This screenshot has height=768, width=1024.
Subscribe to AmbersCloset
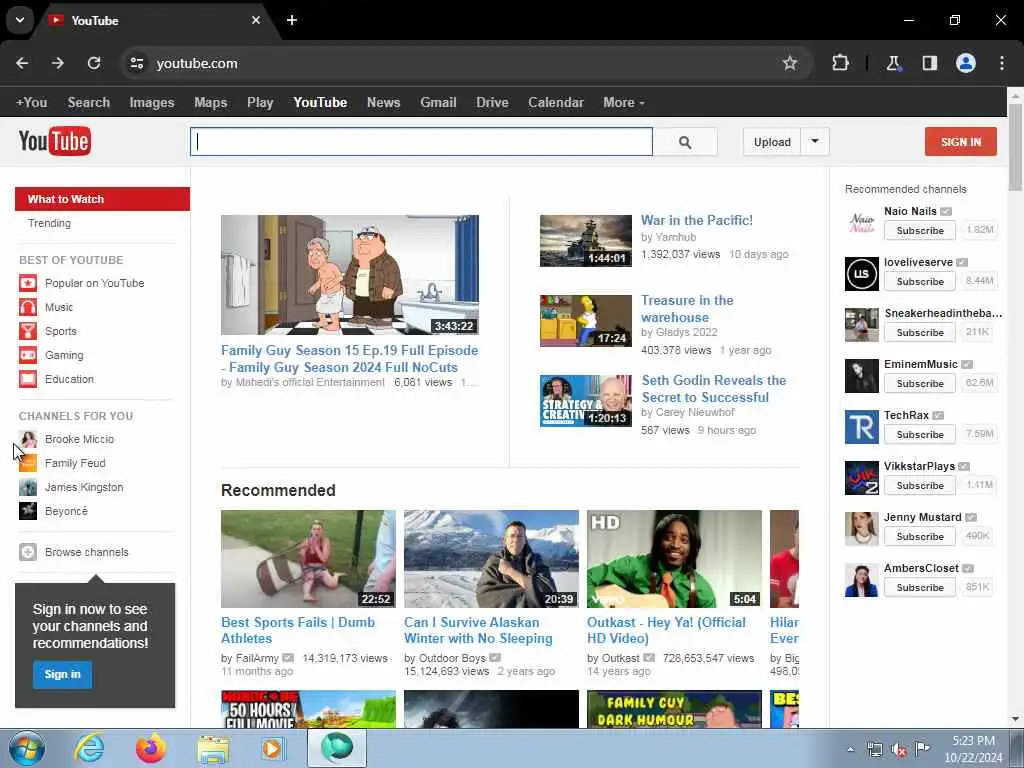click(920, 587)
